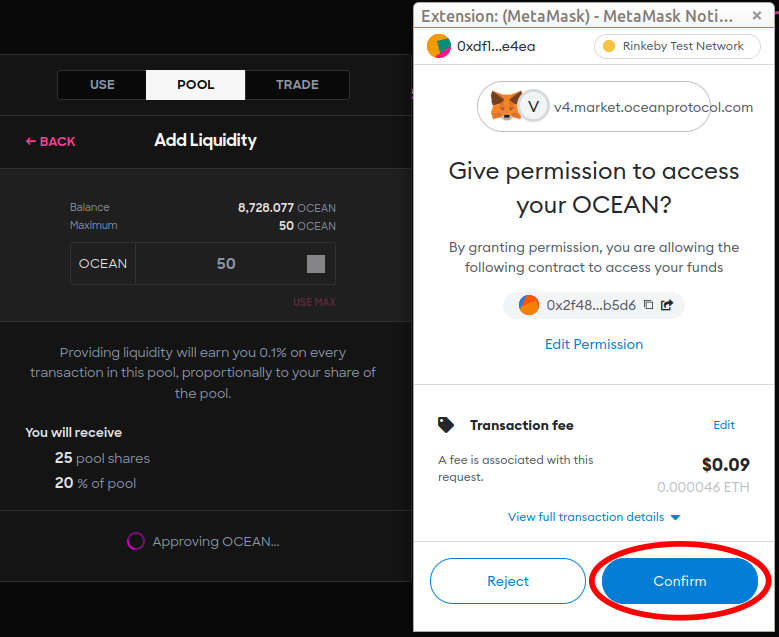Viewport: 779px width, 637px height.
Task: Go BACK from Add Liquidity
Action: click(51, 142)
